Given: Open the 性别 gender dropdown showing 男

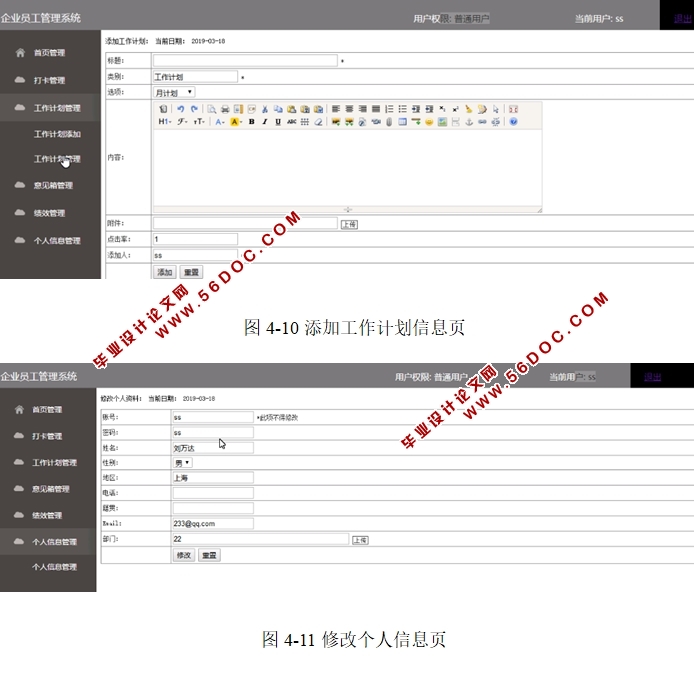Looking at the screenshot, I should pyautogui.click(x=183, y=462).
